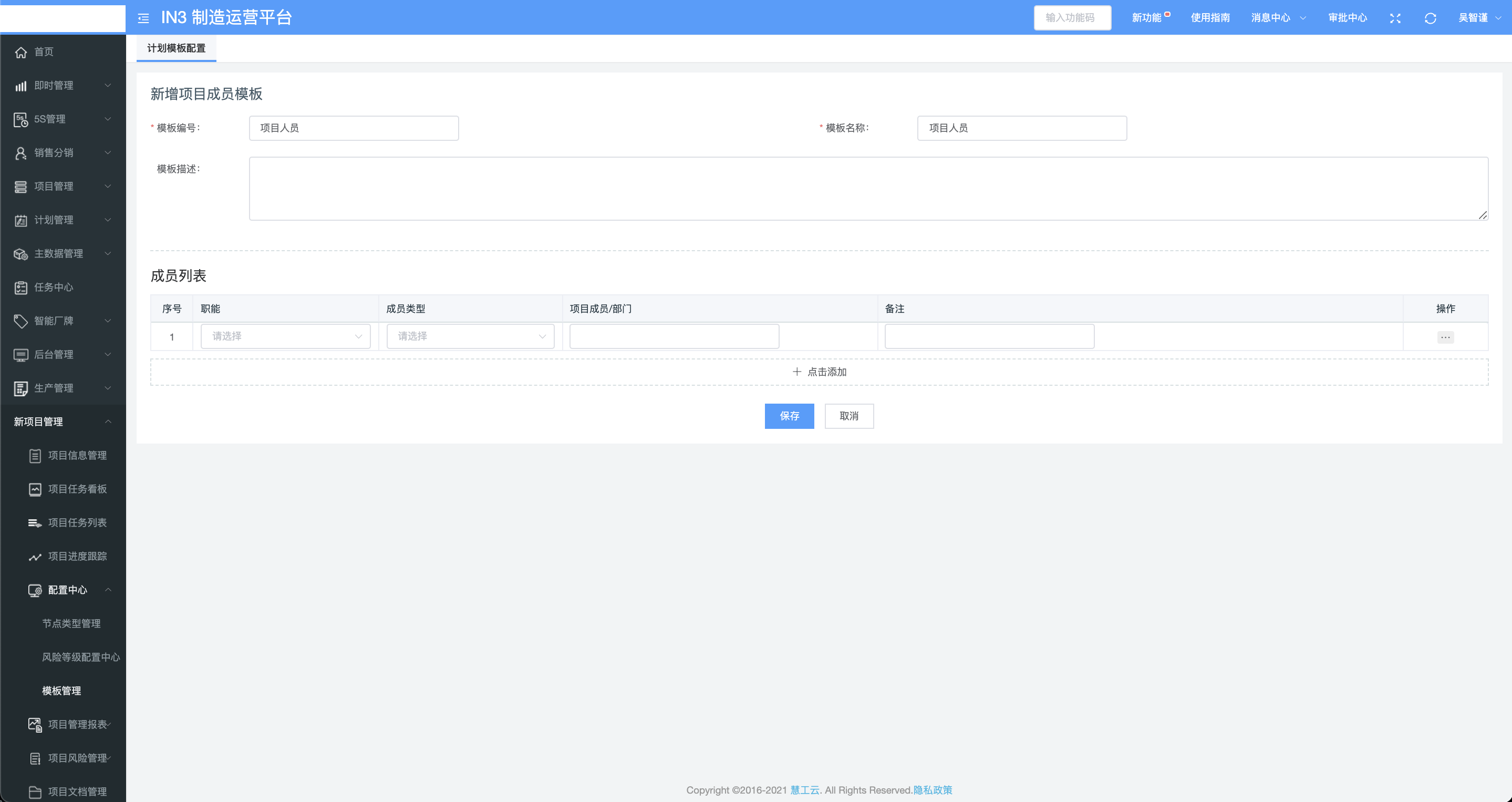Click the fullscreen toggle icon

(x=1395, y=18)
